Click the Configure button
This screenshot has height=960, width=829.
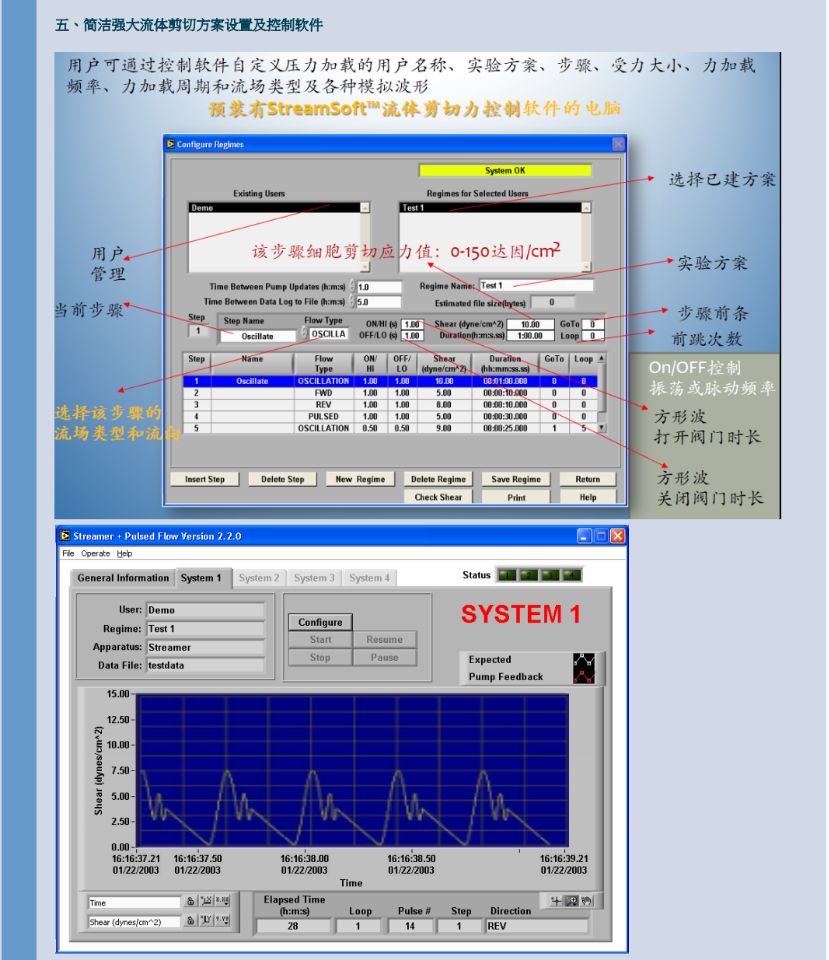320,622
